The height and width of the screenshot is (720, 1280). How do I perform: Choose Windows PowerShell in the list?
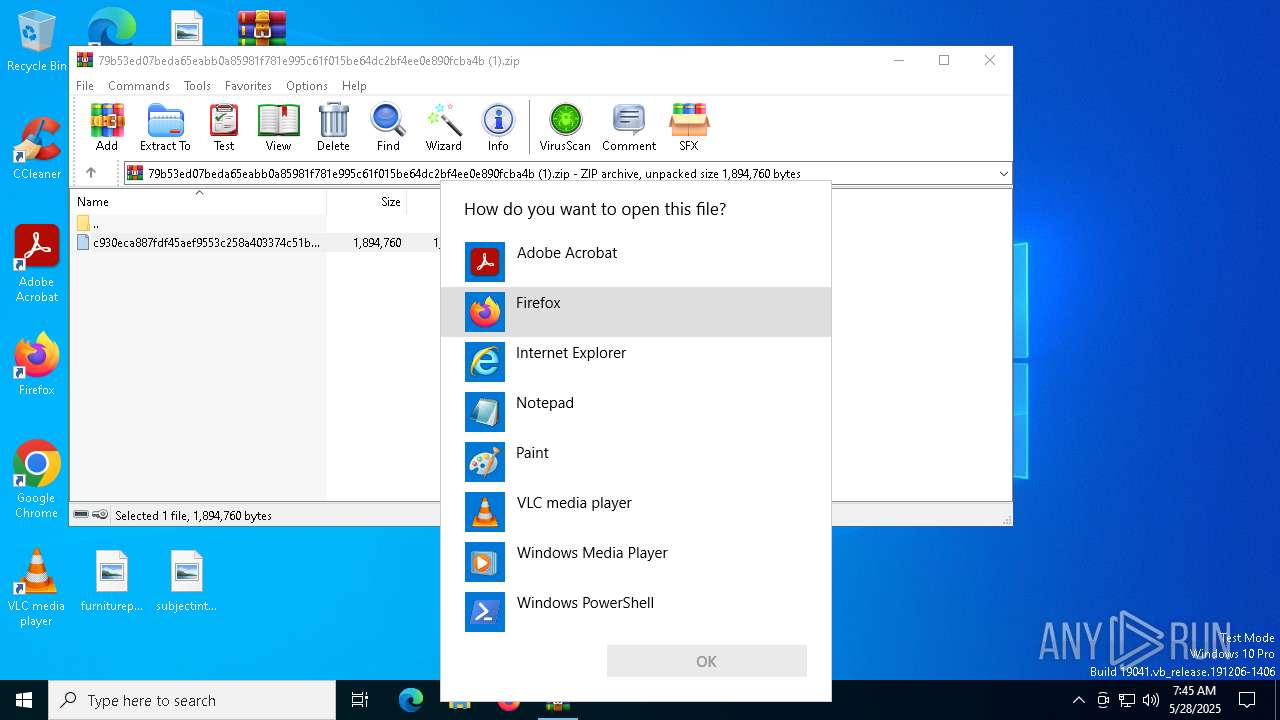(x=636, y=612)
